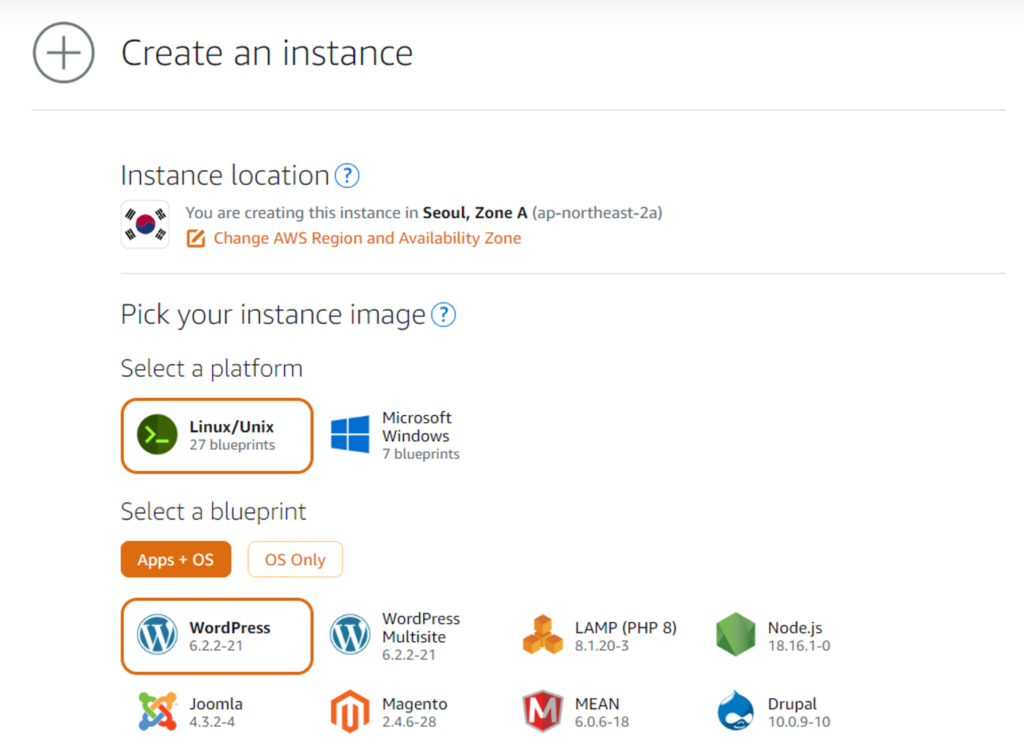This screenshot has height=751, width=1024.
Task: Click the '(ap-northeast-2a)' text
Action: pos(597,213)
